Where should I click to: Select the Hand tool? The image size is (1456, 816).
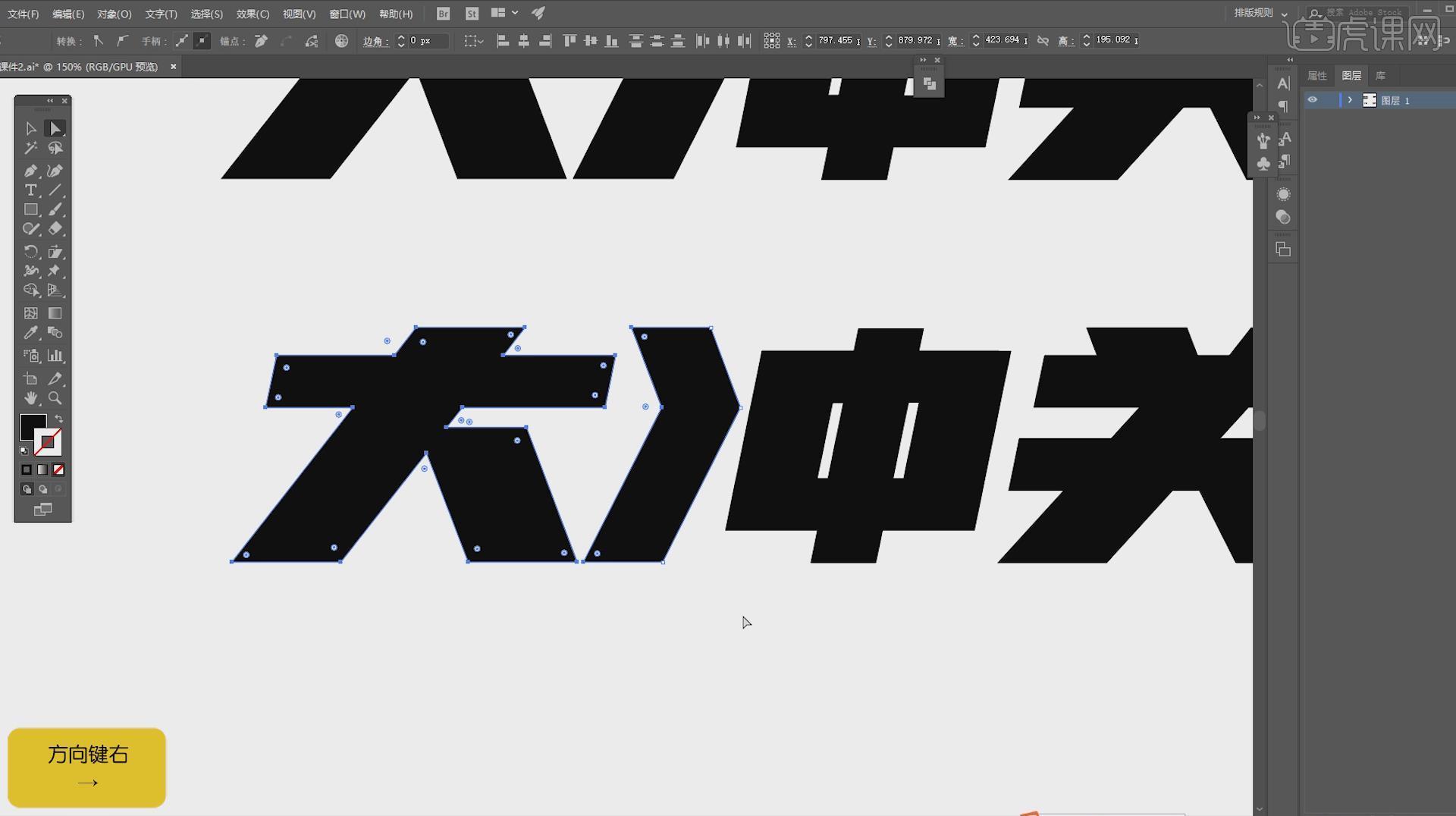[31, 398]
